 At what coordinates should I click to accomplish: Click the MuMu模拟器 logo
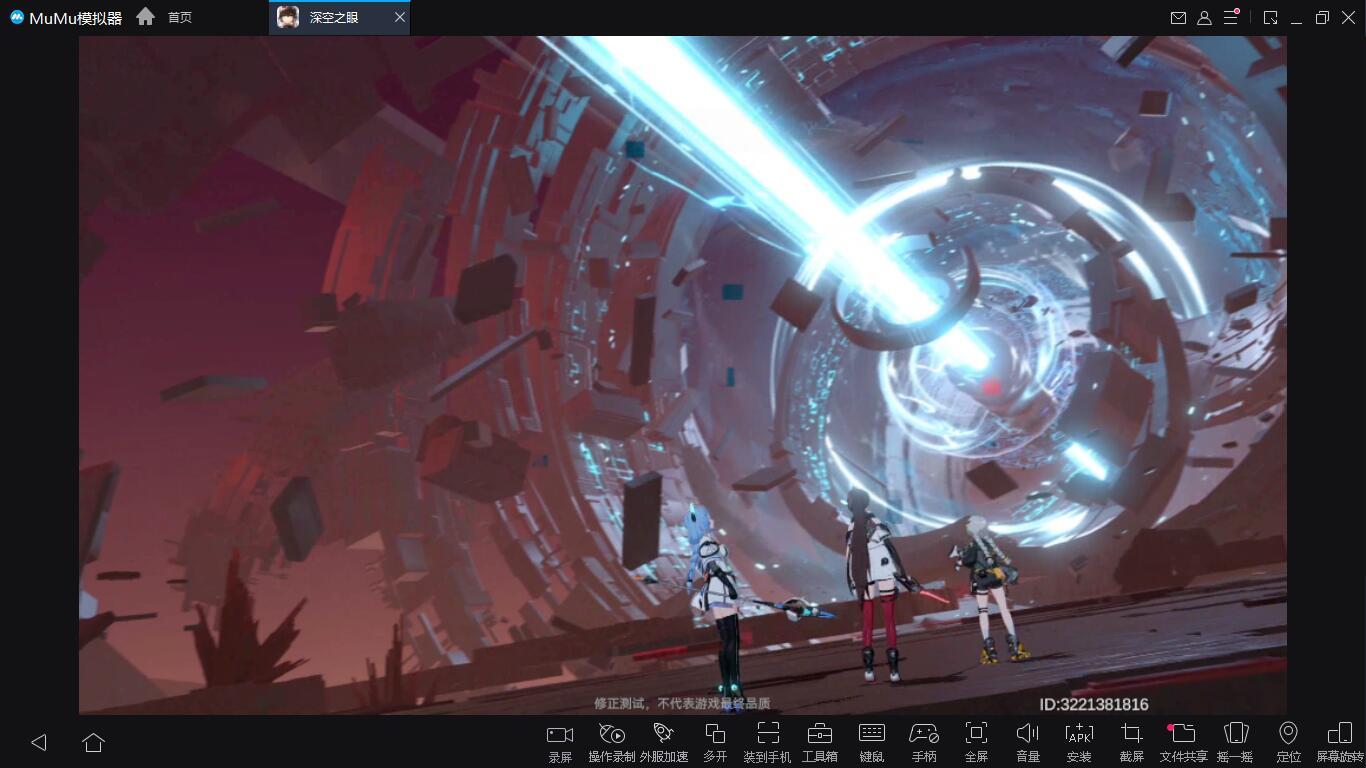click(x=66, y=17)
